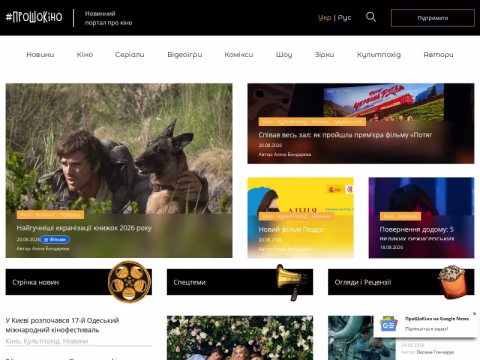The height and width of the screenshot is (360, 480).
Task: Click the review thumbnail under Огляди і Рецензії
Action: click(362, 338)
